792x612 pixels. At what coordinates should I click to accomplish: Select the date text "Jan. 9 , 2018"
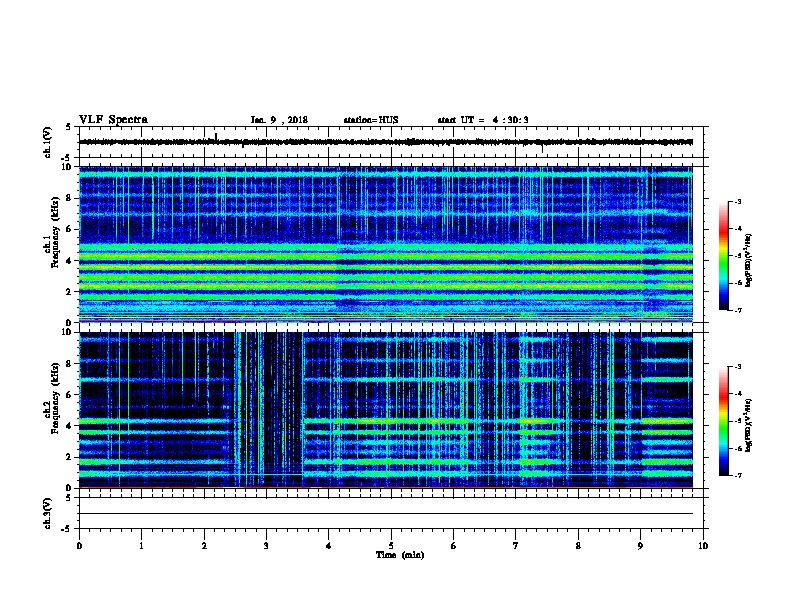[x=279, y=120]
